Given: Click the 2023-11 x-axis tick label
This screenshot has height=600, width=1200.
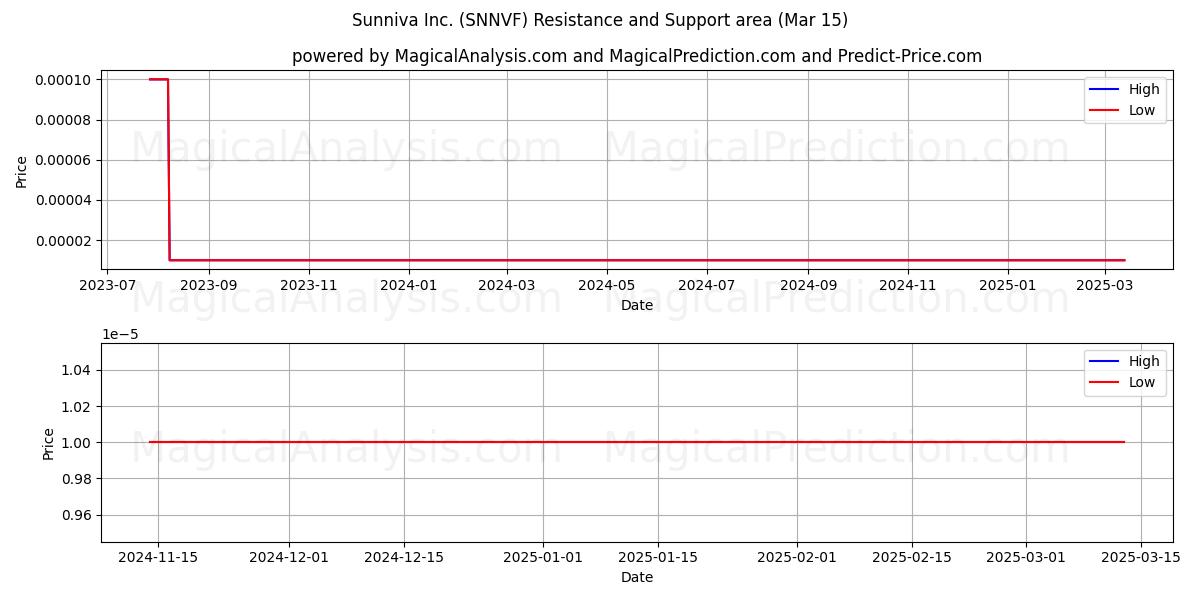Looking at the screenshot, I should click(309, 285).
